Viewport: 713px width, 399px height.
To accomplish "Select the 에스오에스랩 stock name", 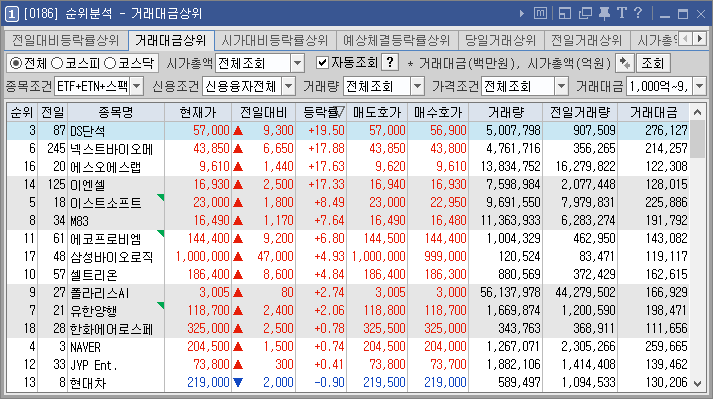I will [x=105, y=167].
